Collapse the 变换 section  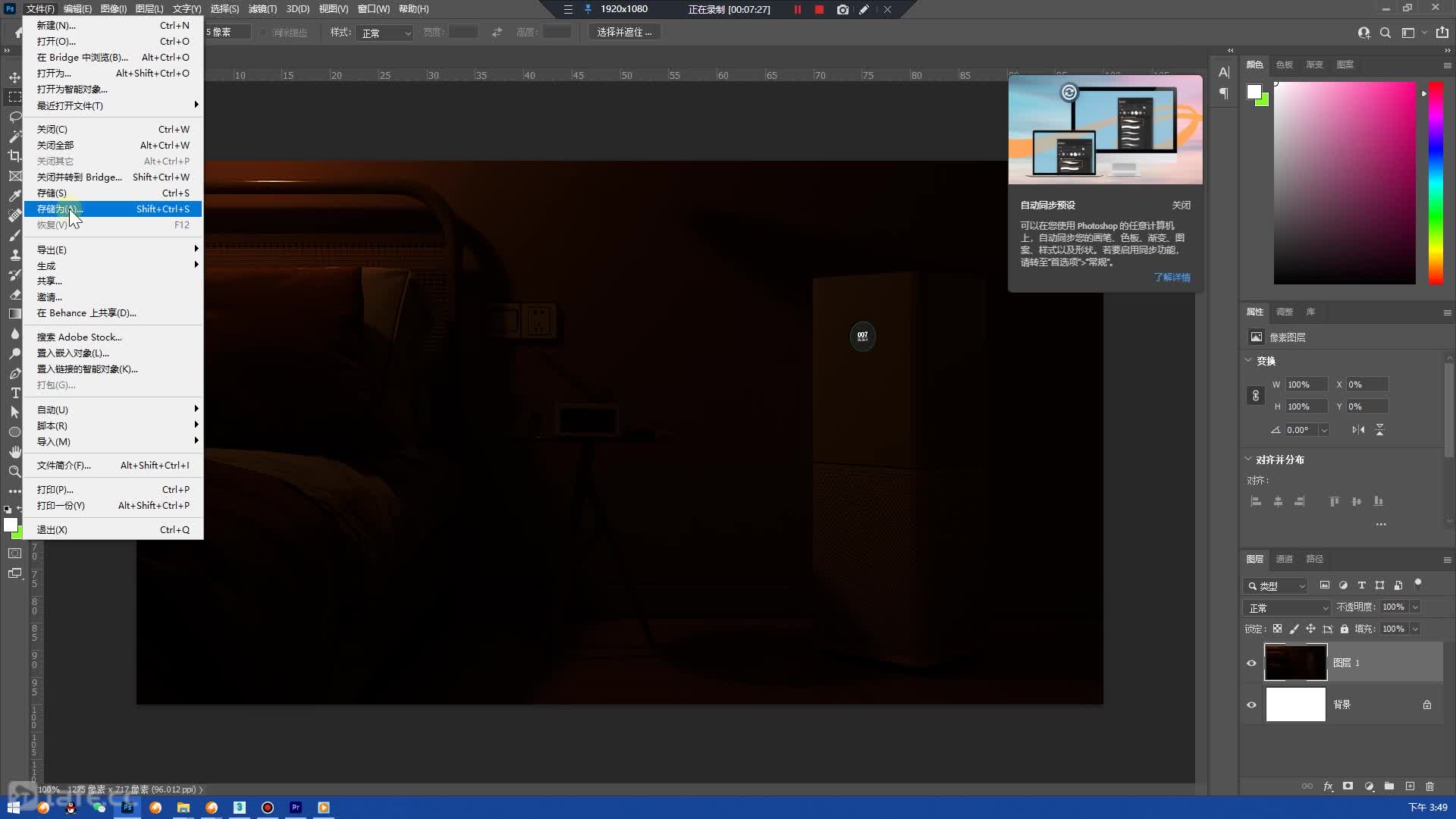(1248, 360)
